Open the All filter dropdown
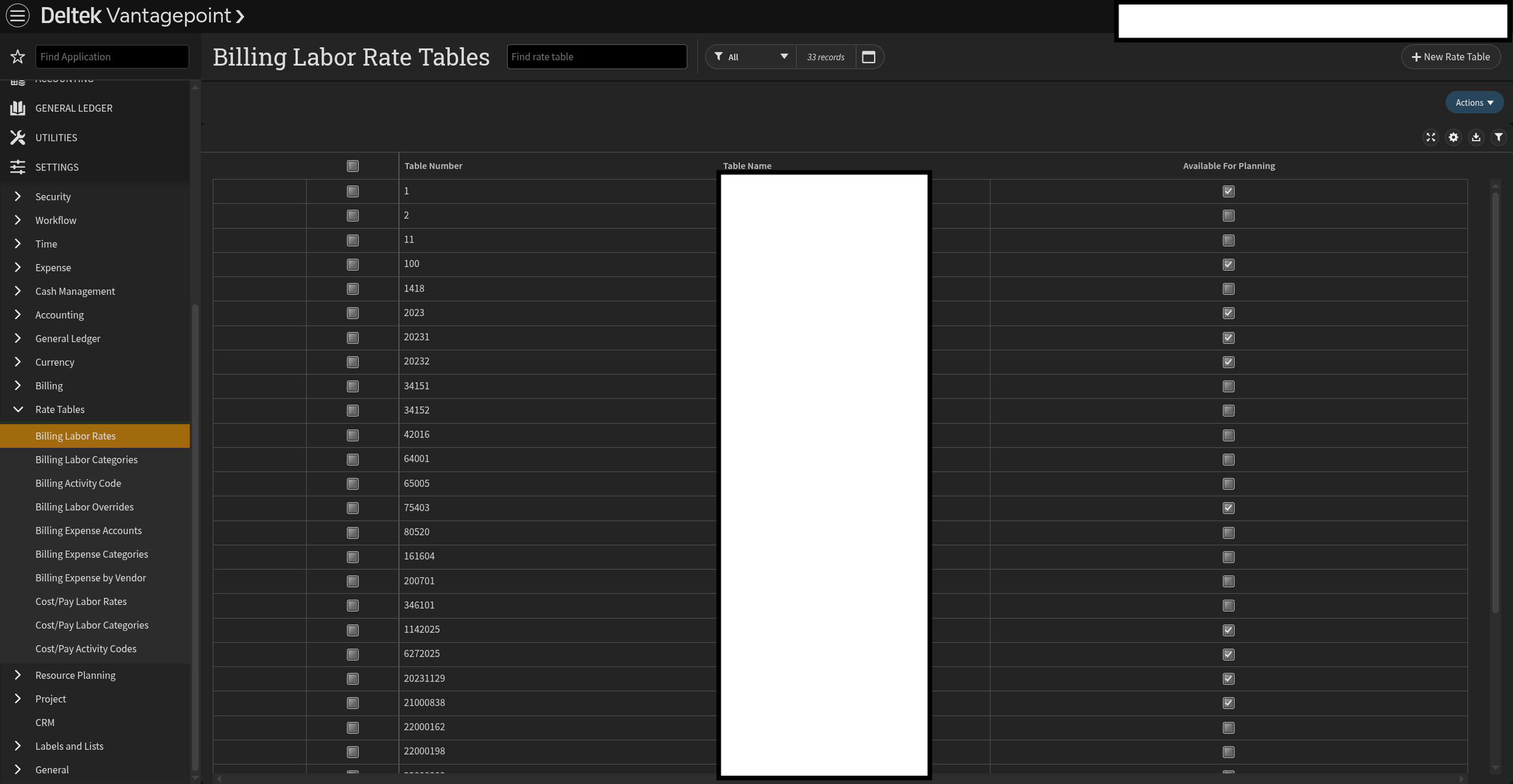Viewport: 1513px width, 784px height. click(x=751, y=57)
